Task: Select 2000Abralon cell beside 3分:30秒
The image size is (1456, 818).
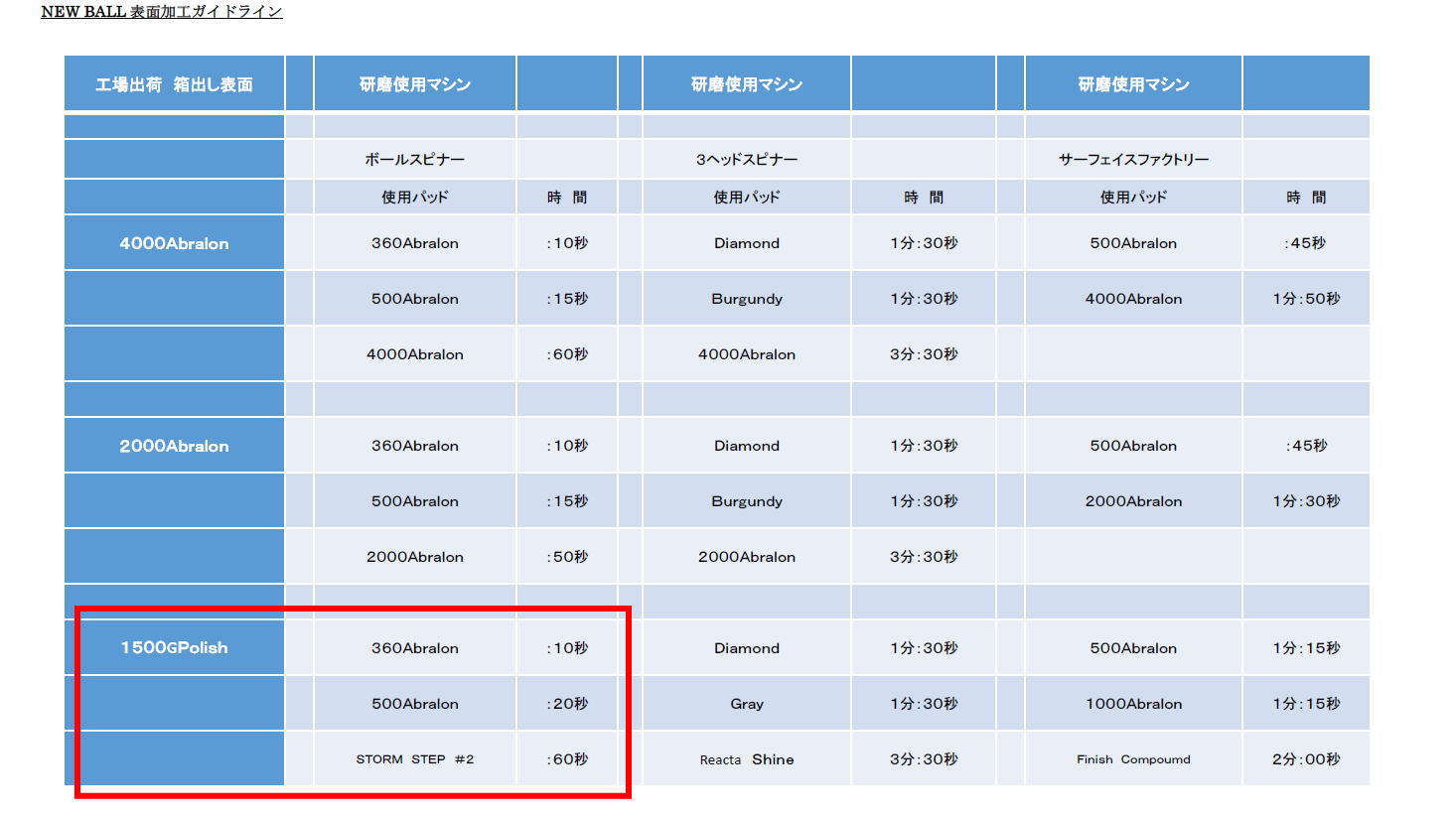Action: point(747,557)
